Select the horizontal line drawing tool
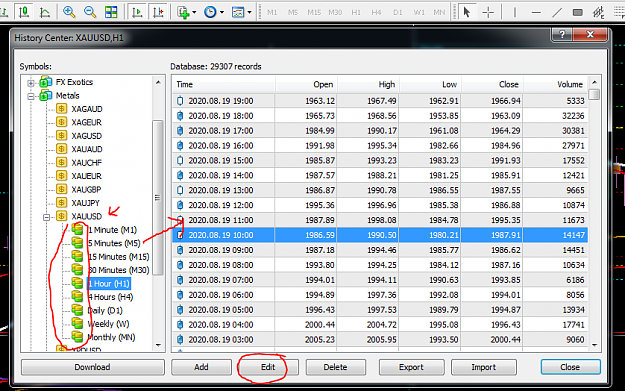Screen dimensions: 625x391 click(536, 12)
